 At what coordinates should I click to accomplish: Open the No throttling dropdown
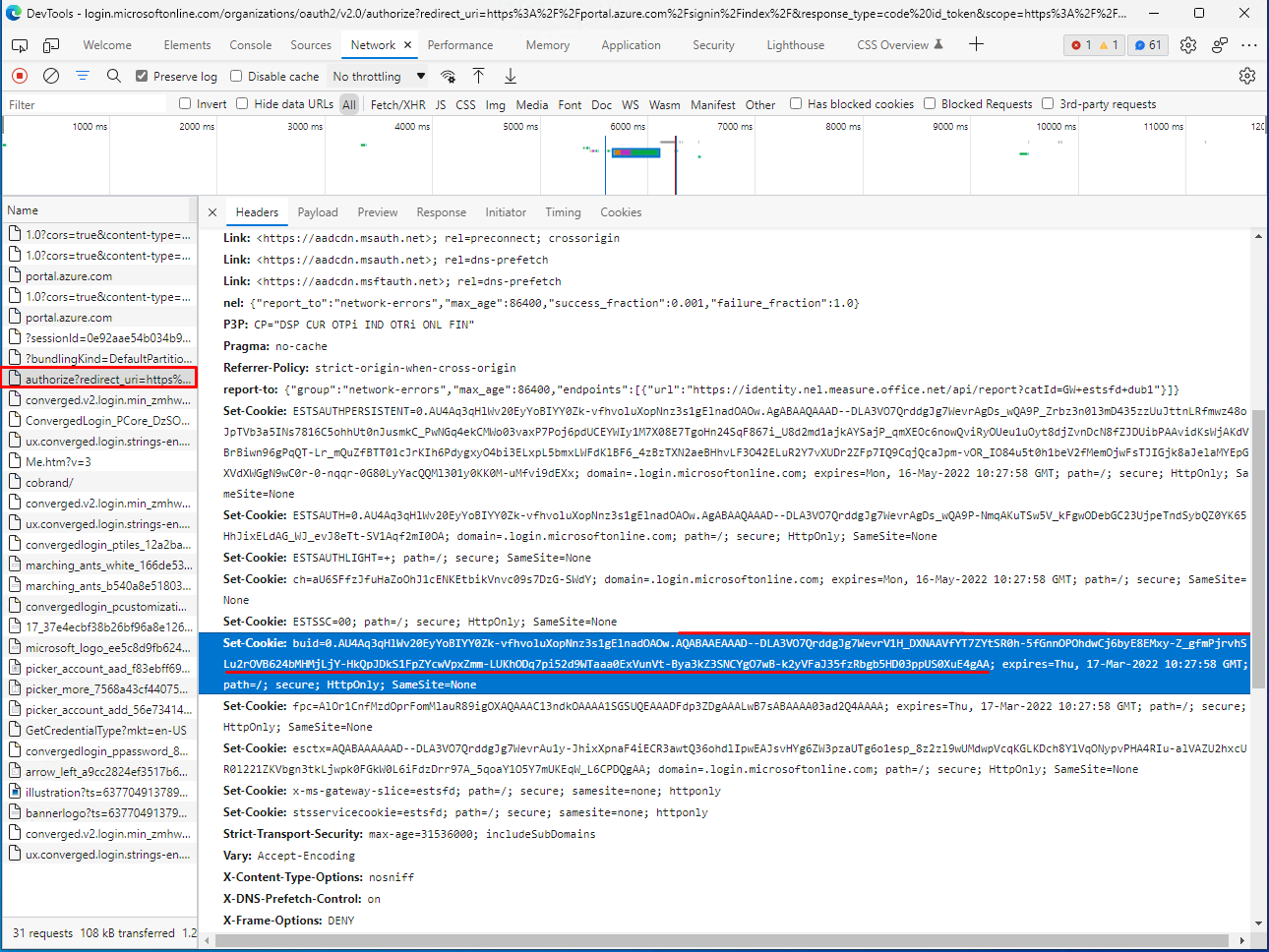tap(379, 77)
